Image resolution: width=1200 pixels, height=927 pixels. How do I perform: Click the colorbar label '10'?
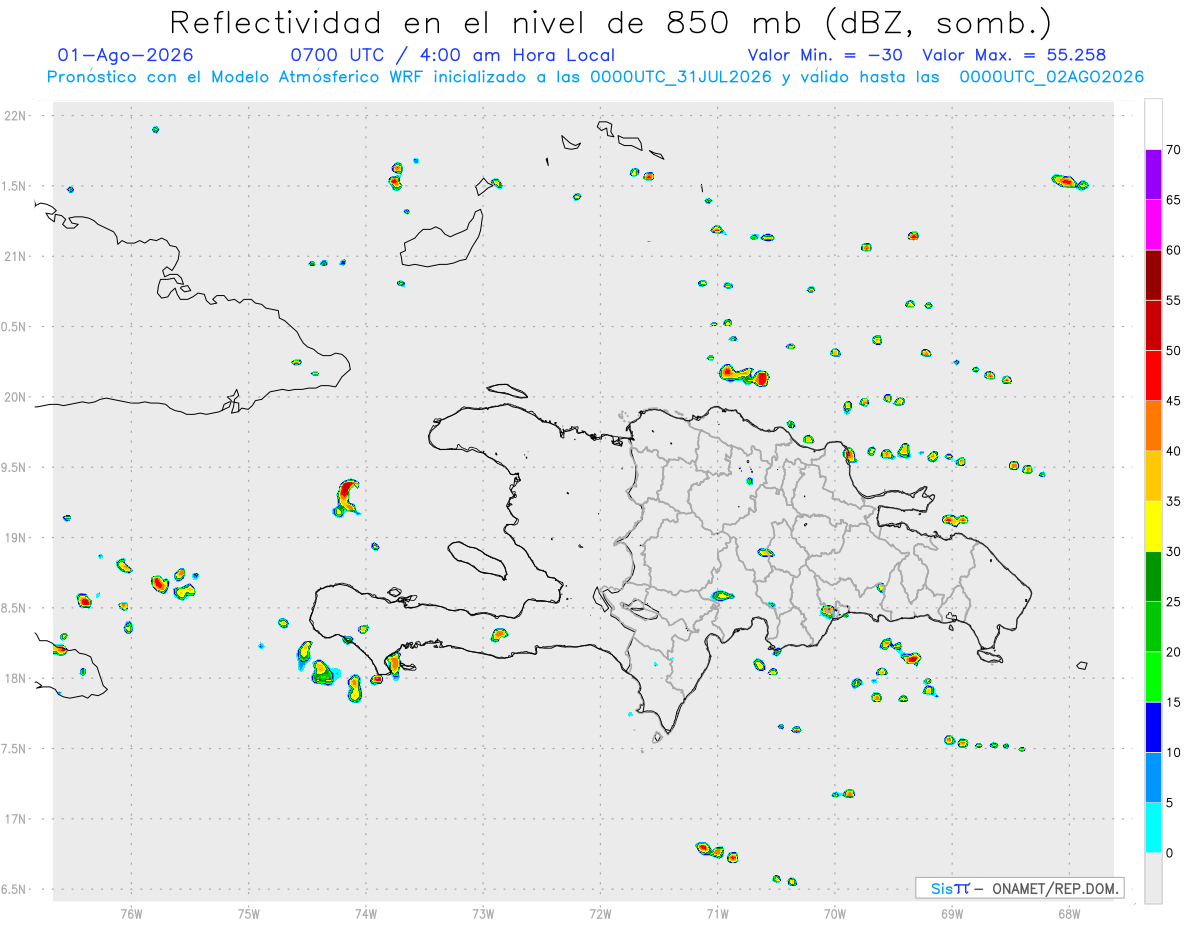click(1174, 753)
